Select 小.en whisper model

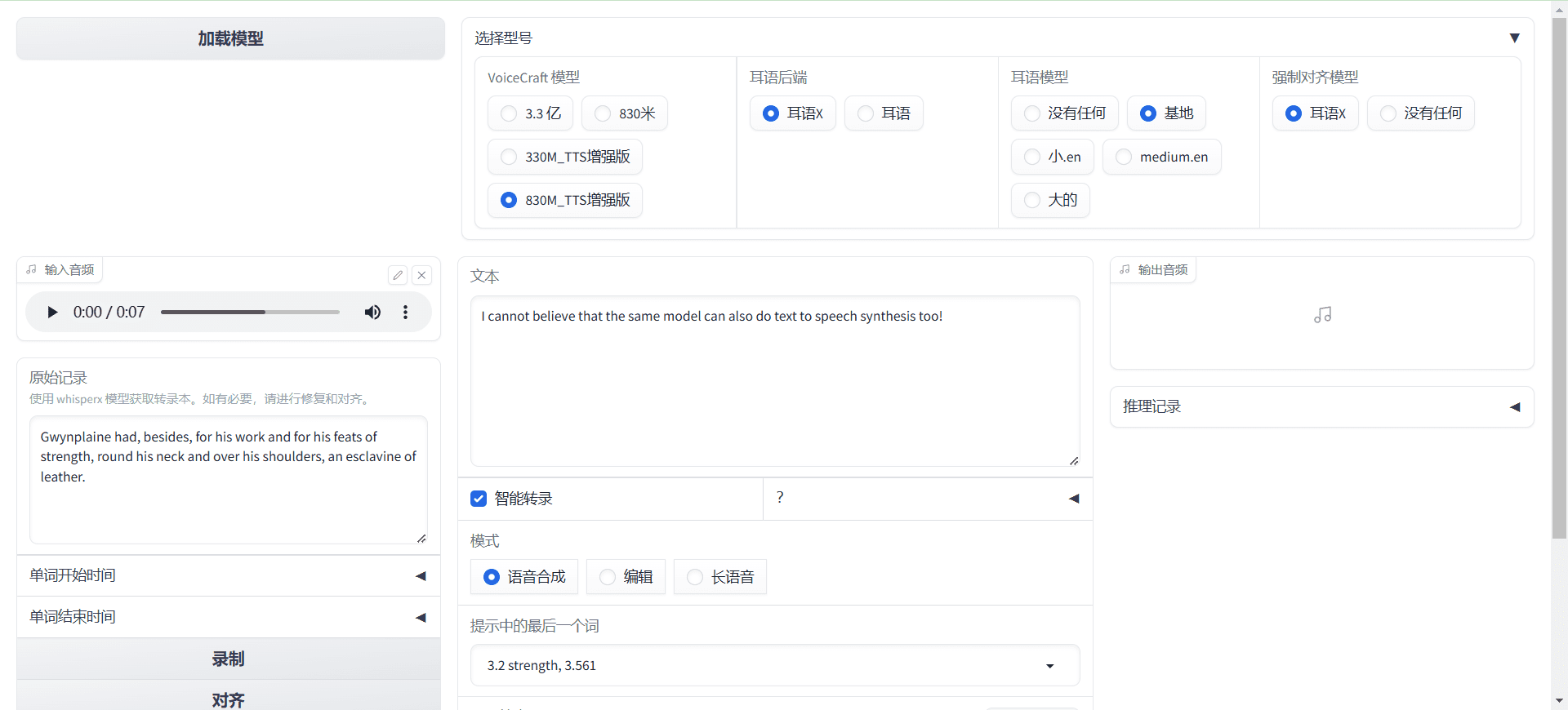[1052, 157]
